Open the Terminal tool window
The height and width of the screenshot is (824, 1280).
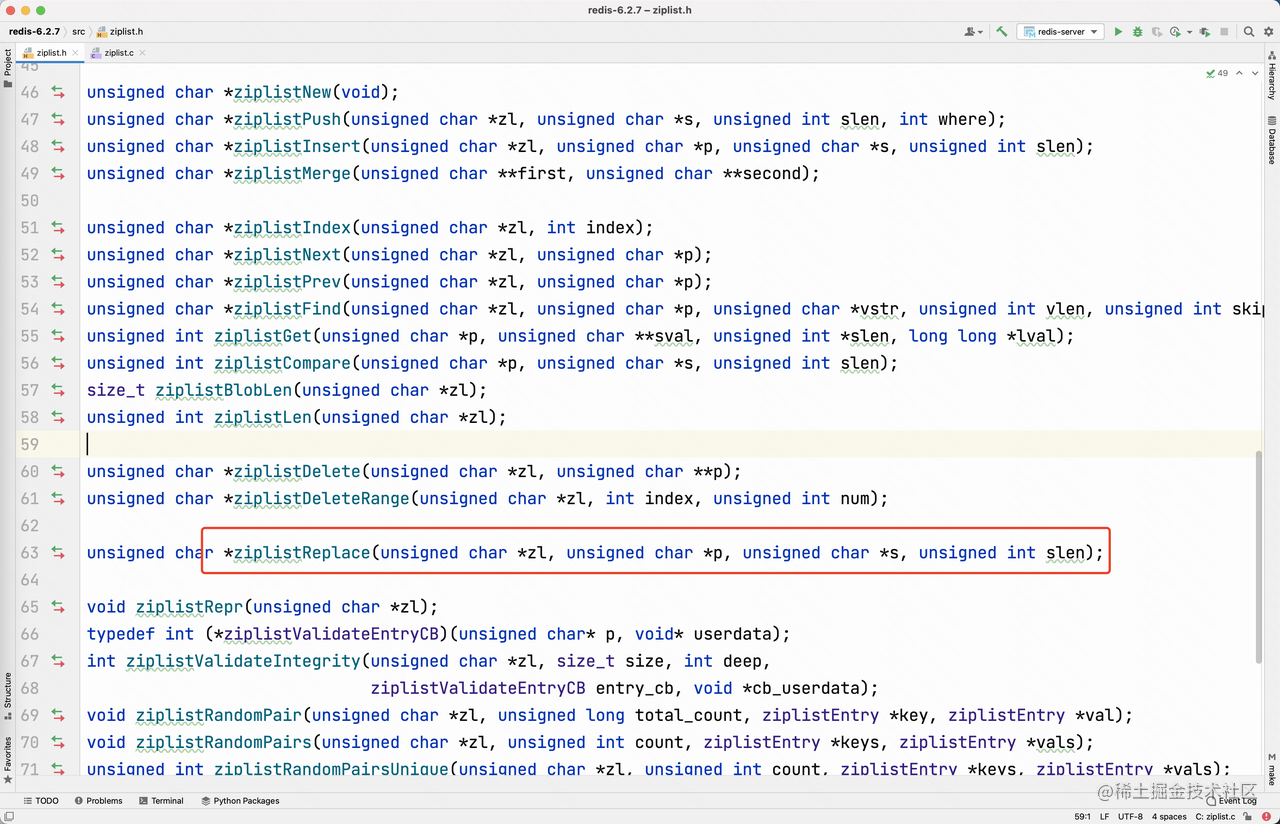coord(161,801)
